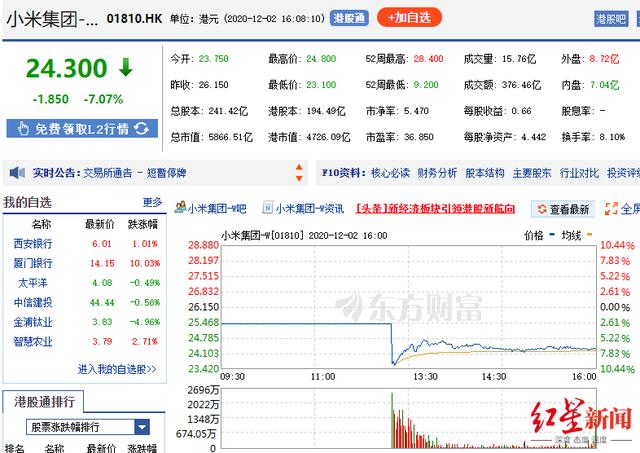This screenshot has width=640, height=453.
Task: Click 价格 legend blue marker
Action: coord(552,235)
